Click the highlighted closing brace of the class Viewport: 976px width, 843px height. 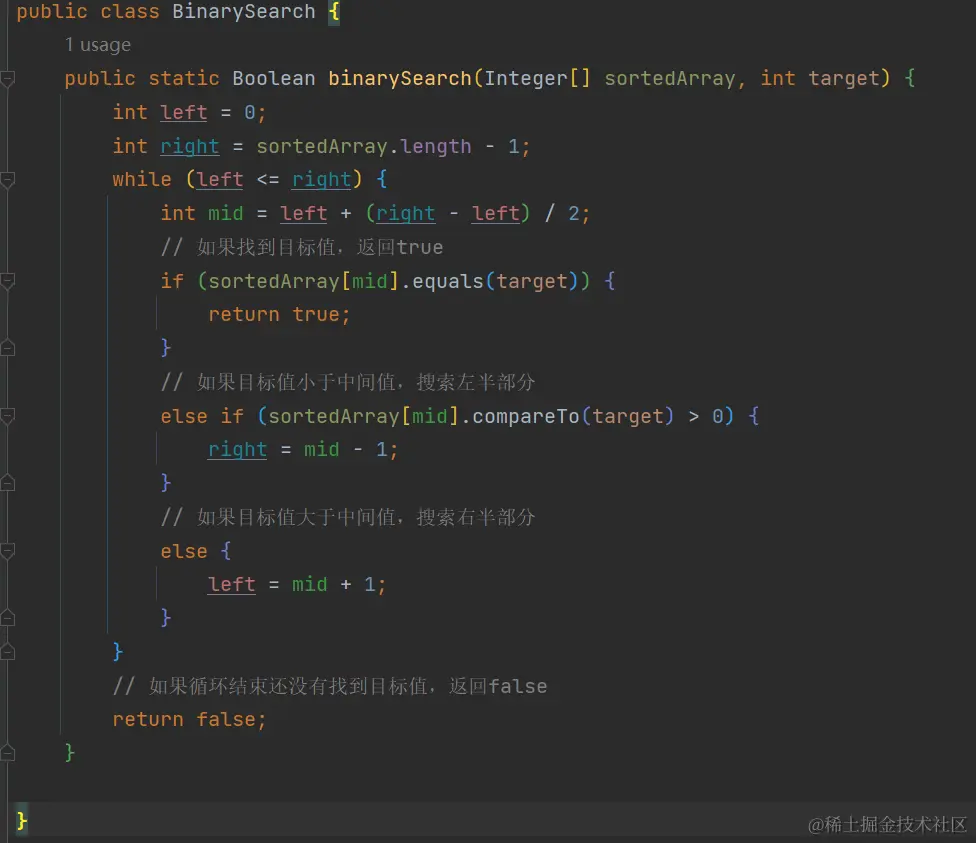(22, 821)
